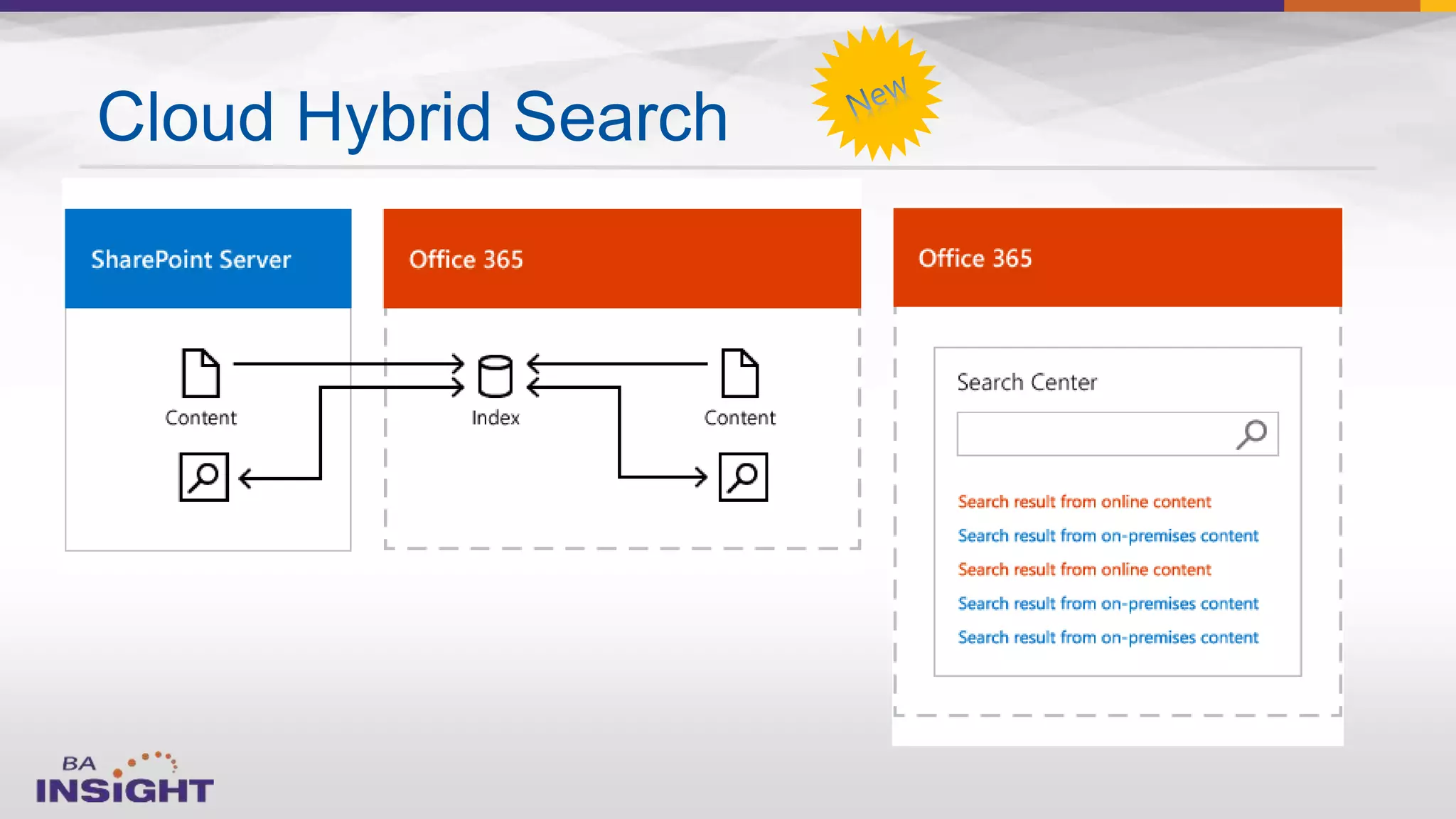Open last 'Search result from on-premises content' link
The image size is (1456, 819).
point(1108,638)
